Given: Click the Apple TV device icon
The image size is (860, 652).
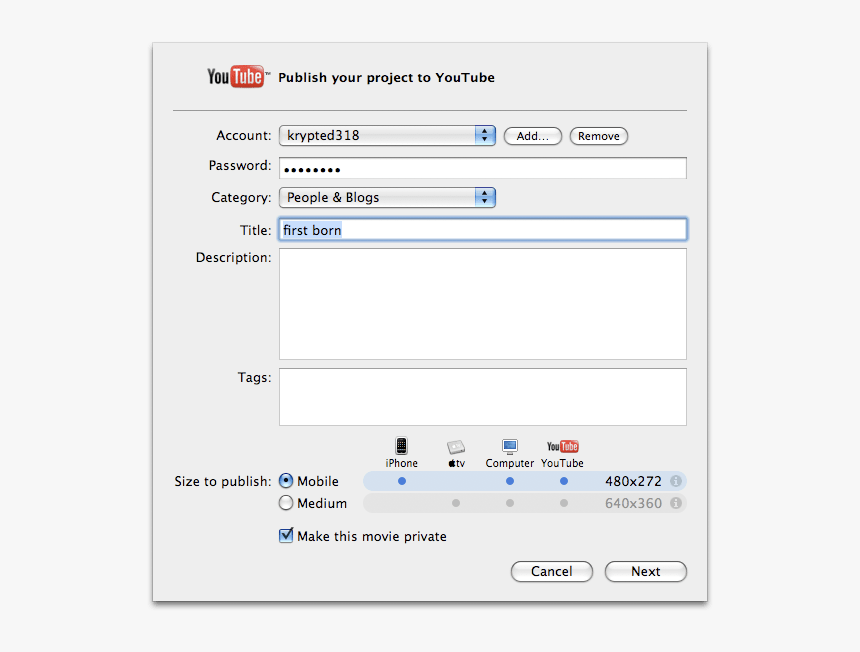Looking at the screenshot, I should (x=456, y=447).
